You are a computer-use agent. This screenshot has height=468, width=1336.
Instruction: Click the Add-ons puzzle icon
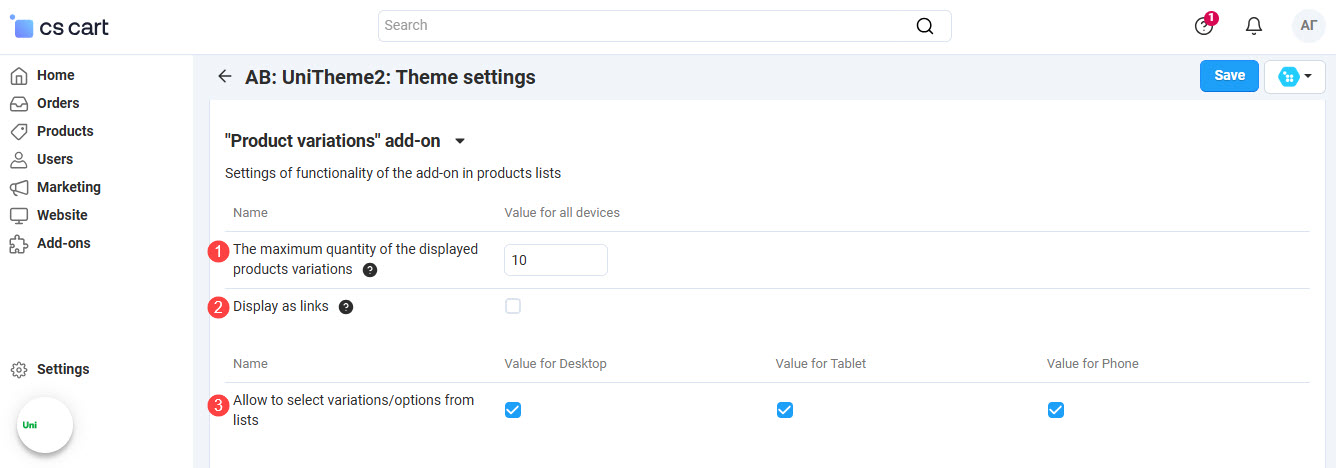pos(18,243)
